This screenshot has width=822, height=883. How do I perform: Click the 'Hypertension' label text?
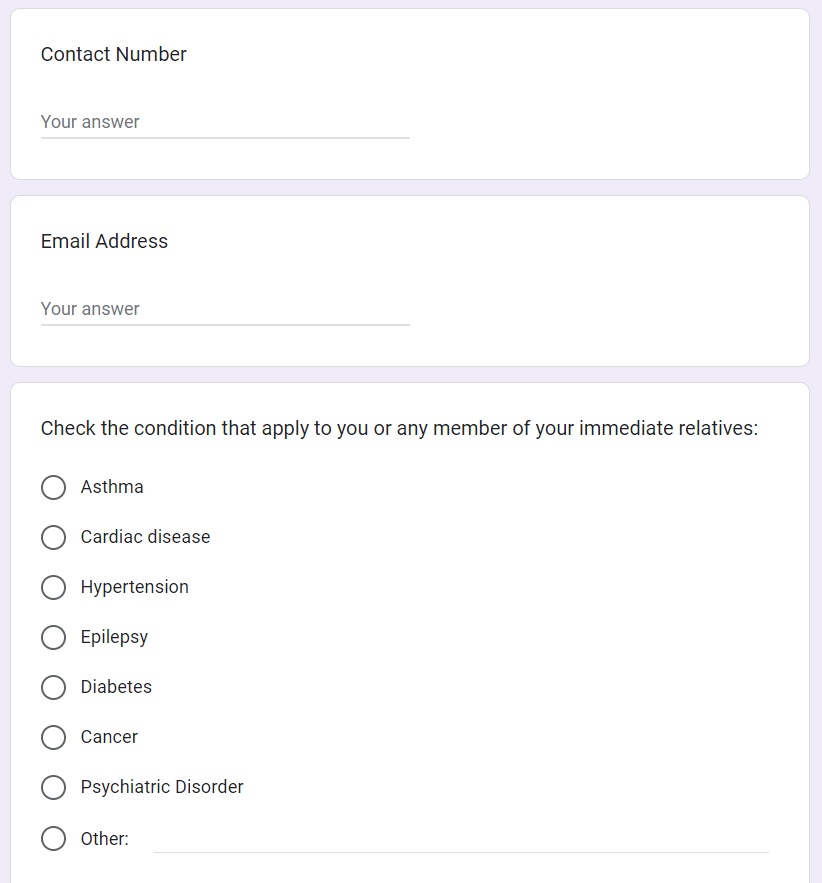click(134, 587)
